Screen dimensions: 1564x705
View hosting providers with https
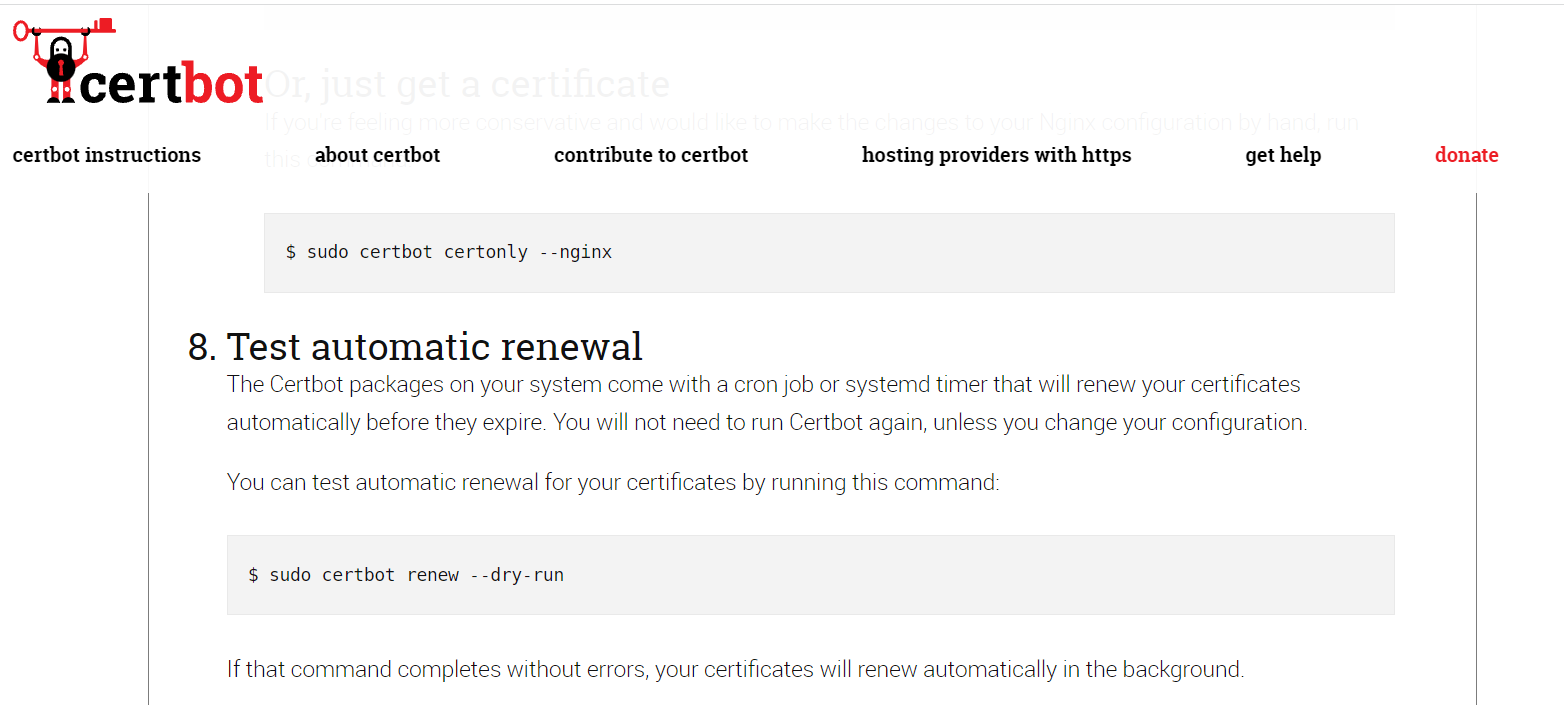coord(996,155)
